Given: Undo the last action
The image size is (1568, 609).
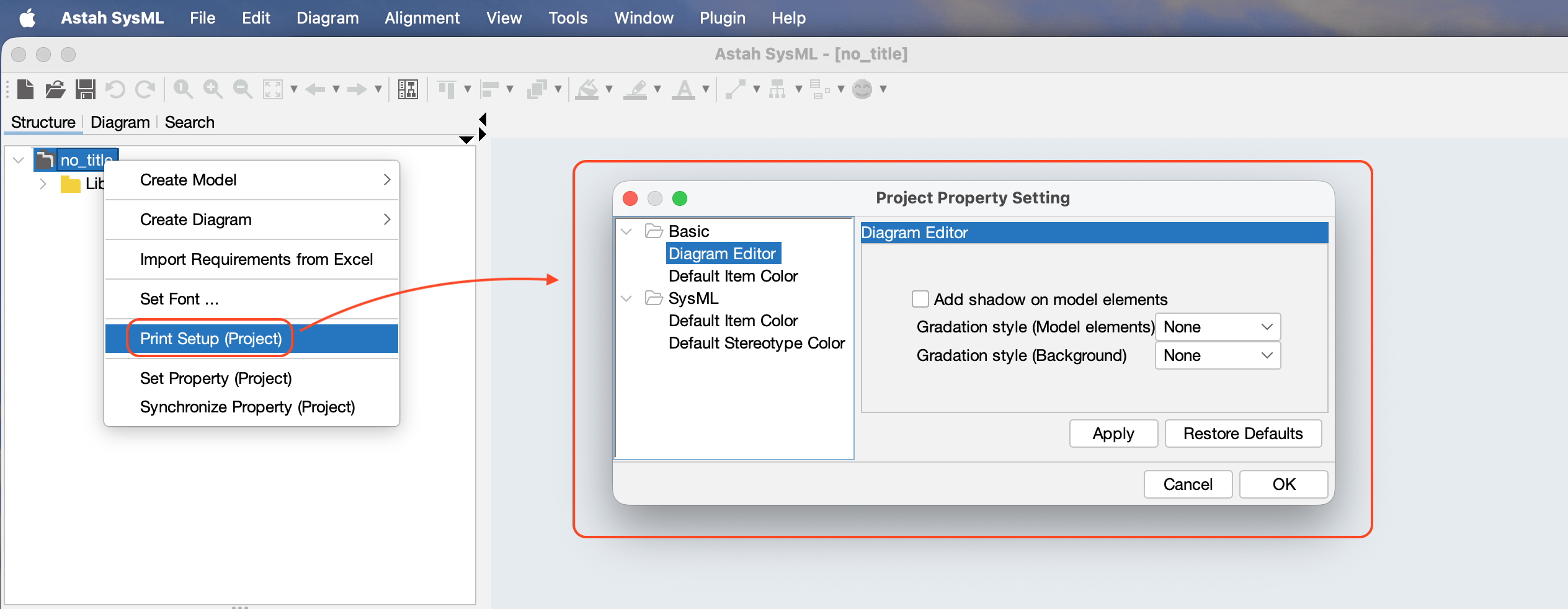Looking at the screenshot, I should pos(115,89).
